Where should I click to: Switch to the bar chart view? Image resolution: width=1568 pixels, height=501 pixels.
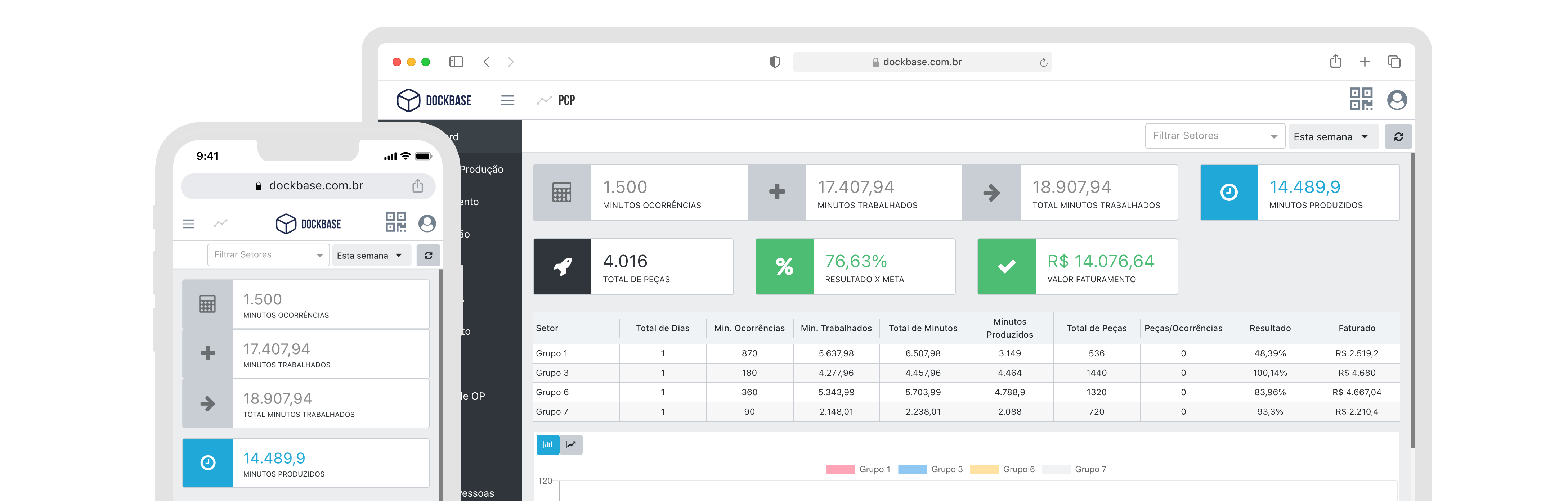(547, 444)
